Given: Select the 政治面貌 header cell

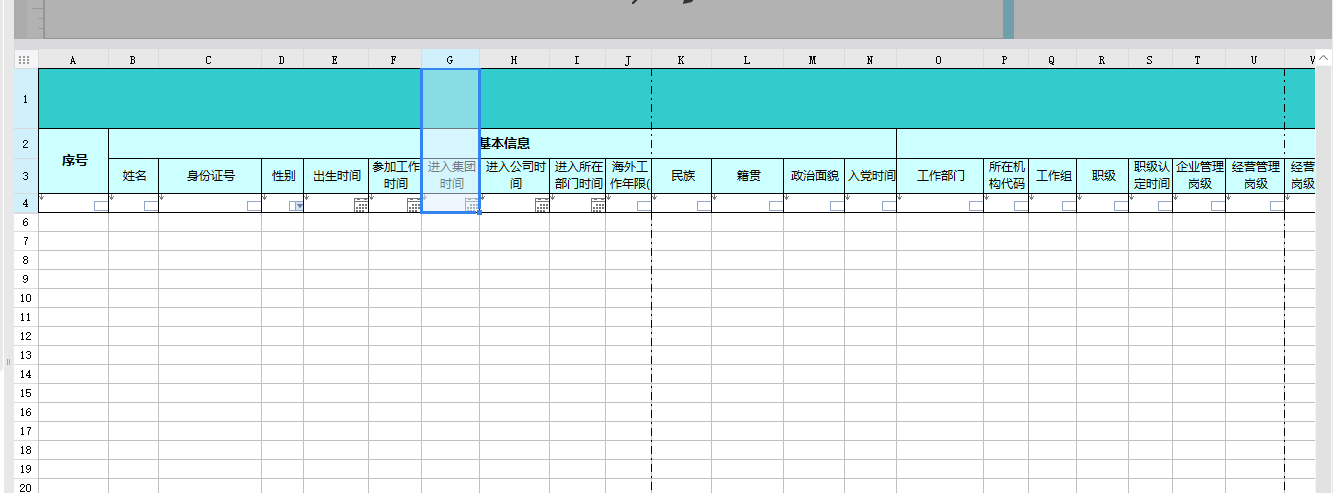Looking at the screenshot, I should point(814,175).
